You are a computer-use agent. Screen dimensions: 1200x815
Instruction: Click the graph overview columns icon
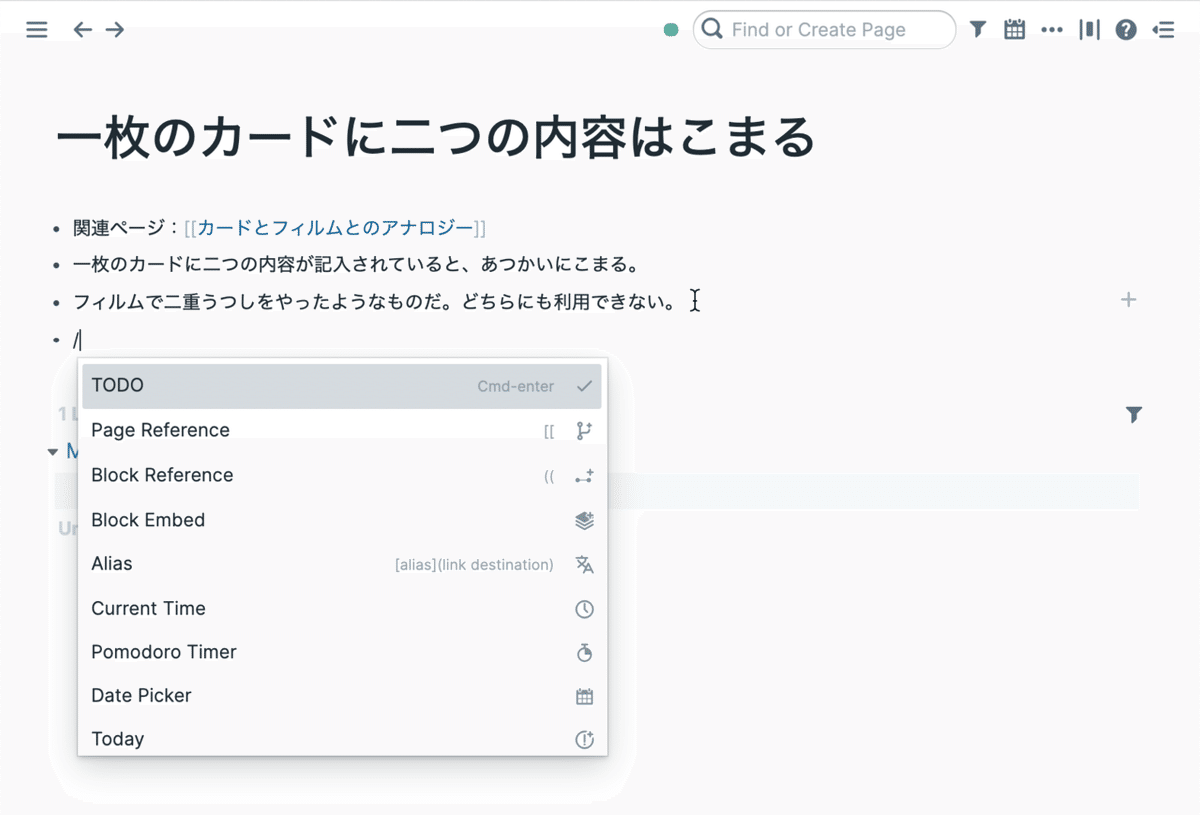click(x=1089, y=30)
